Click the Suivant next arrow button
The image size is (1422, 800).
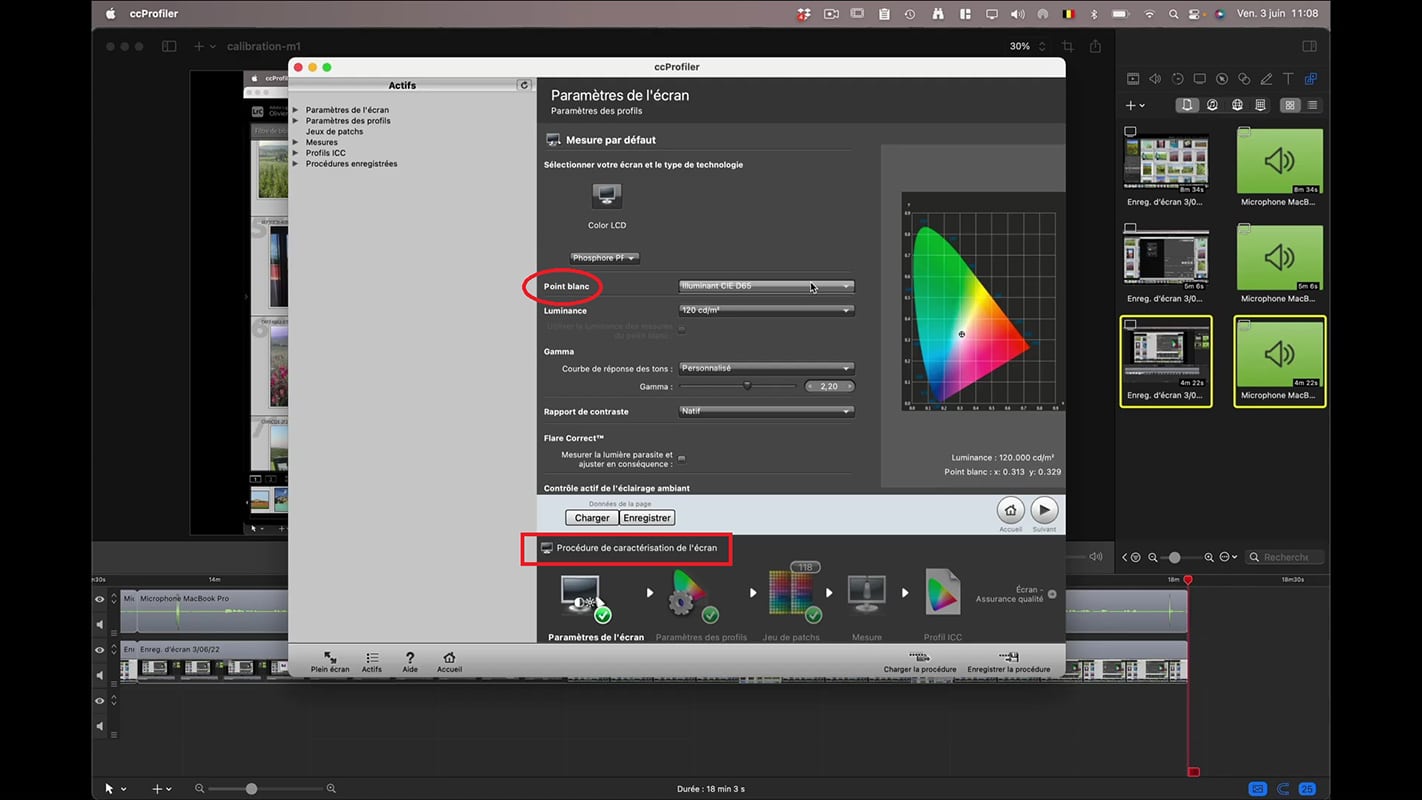coord(1044,510)
